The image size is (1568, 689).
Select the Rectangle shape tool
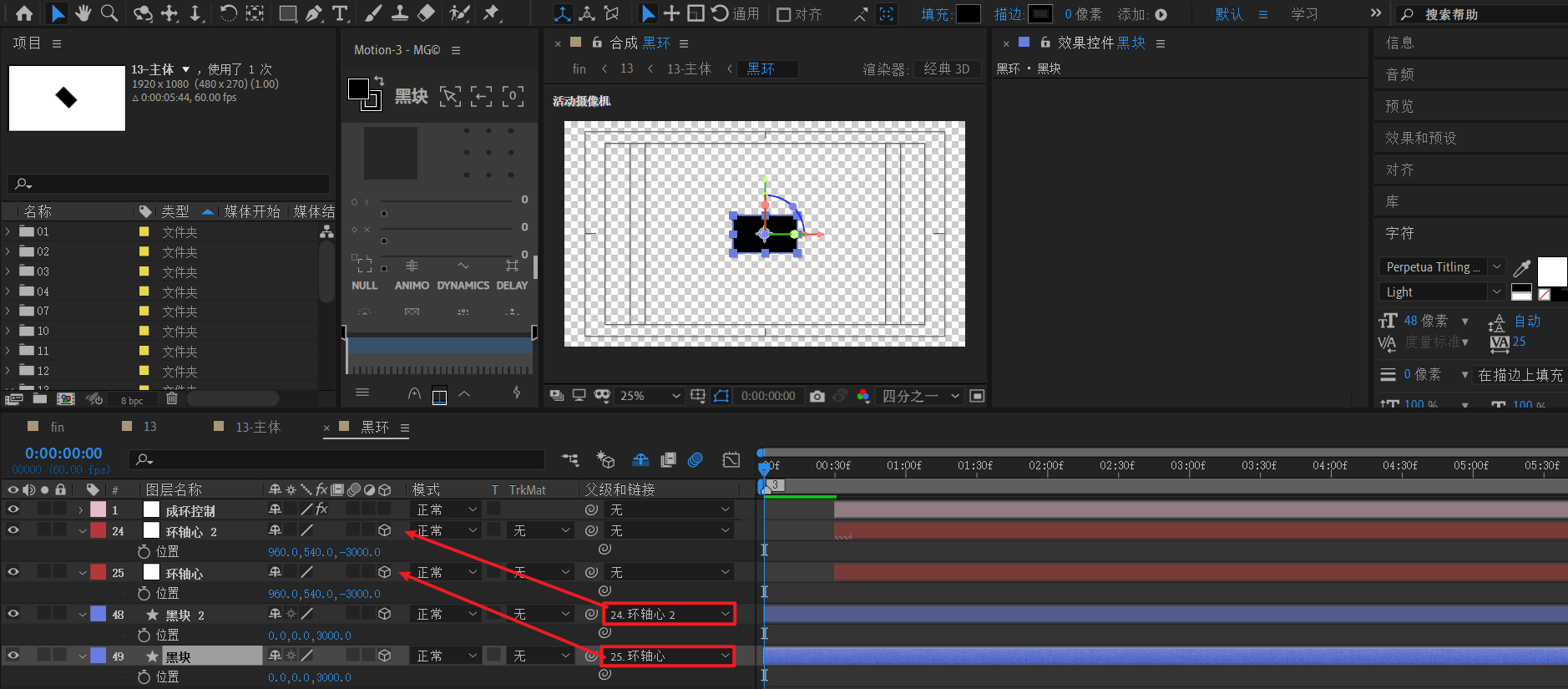tap(288, 13)
